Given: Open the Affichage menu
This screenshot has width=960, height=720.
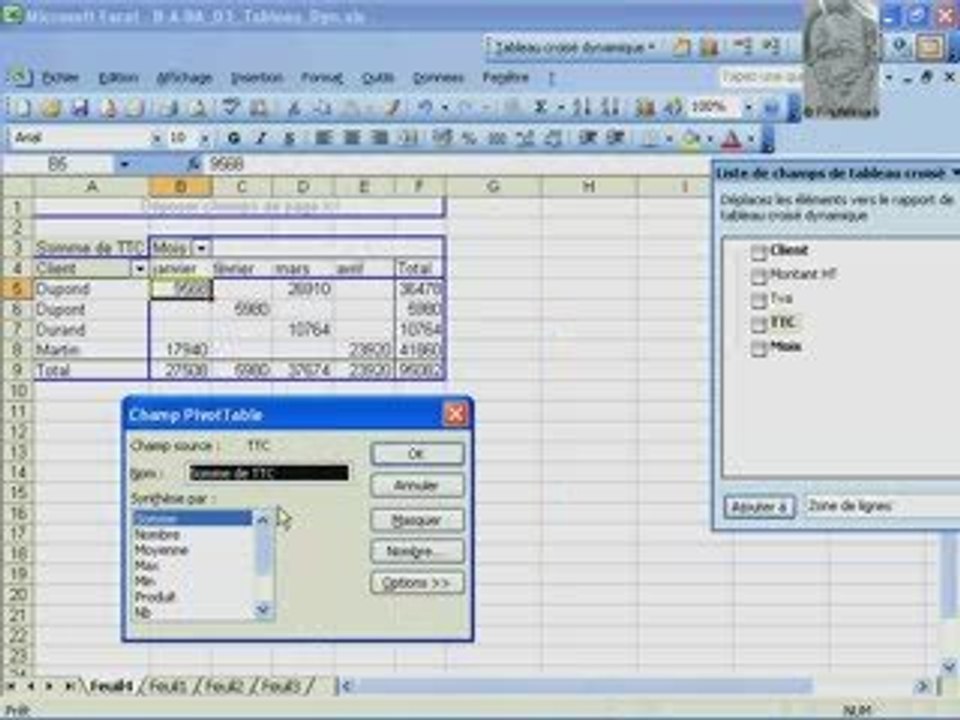Looking at the screenshot, I should click(184, 78).
